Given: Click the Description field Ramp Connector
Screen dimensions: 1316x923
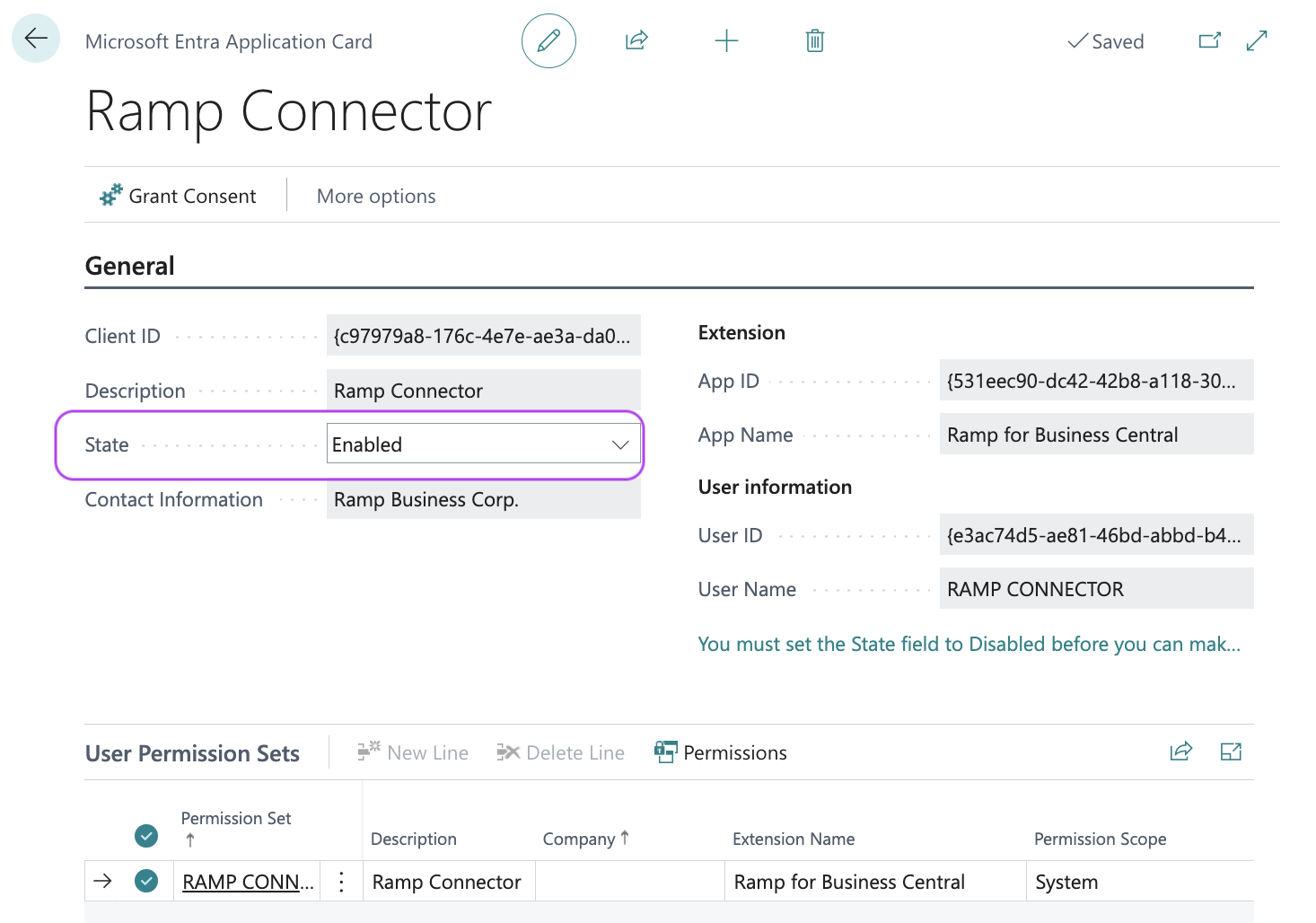Looking at the screenshot, I should [484, 391].
